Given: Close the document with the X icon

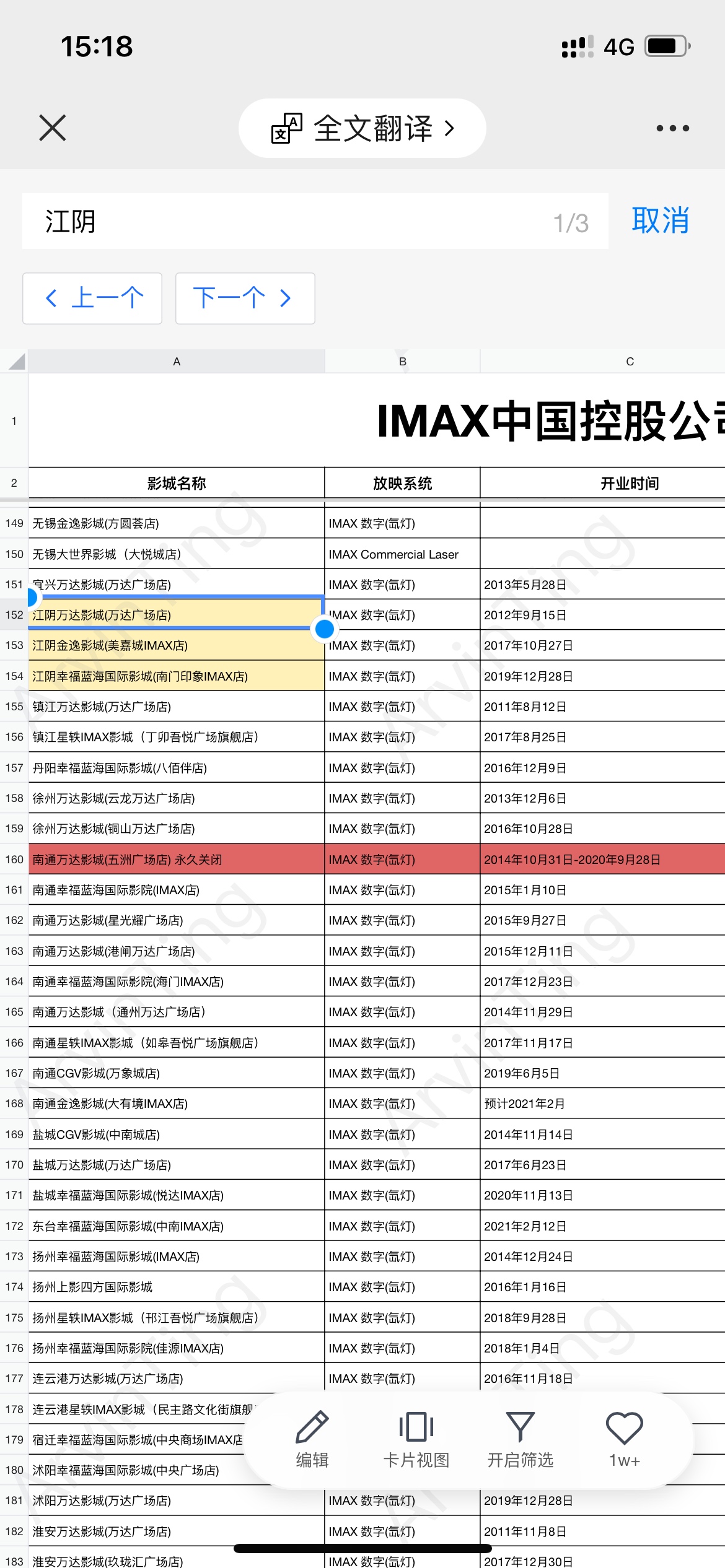Looking at the screenshot, I should [52, 128].
